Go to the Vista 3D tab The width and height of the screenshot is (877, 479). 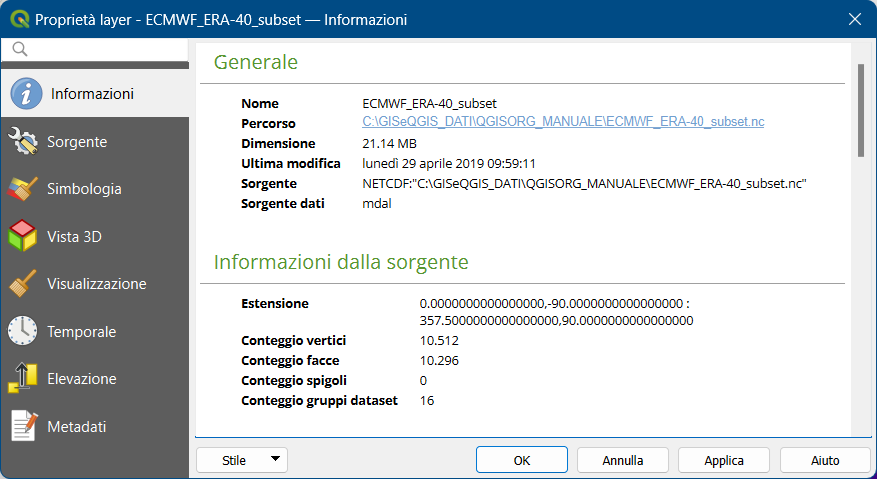tap(95, 236)
